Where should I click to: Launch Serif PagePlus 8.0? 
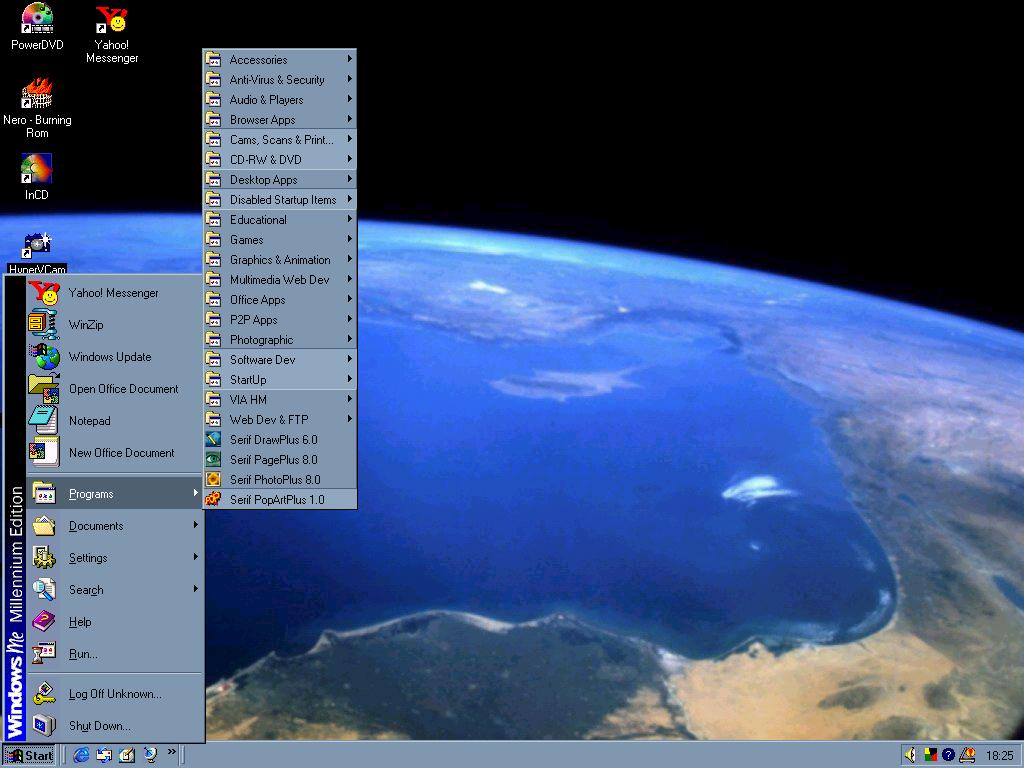pyautogui.click(x=280, y=460)
